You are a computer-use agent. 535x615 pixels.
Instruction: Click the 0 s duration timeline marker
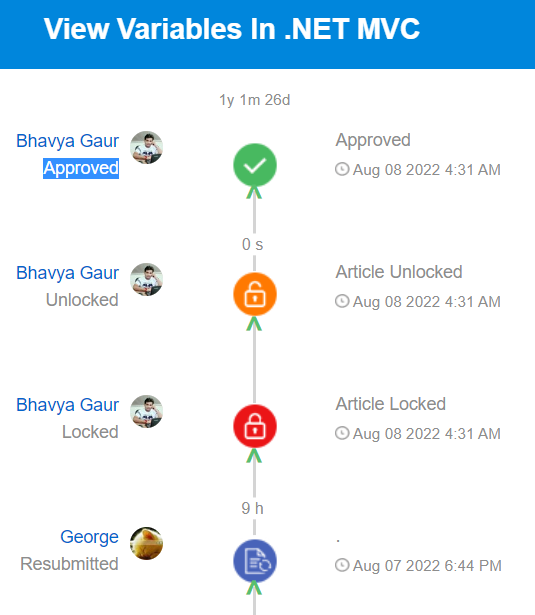click(253, 244)
